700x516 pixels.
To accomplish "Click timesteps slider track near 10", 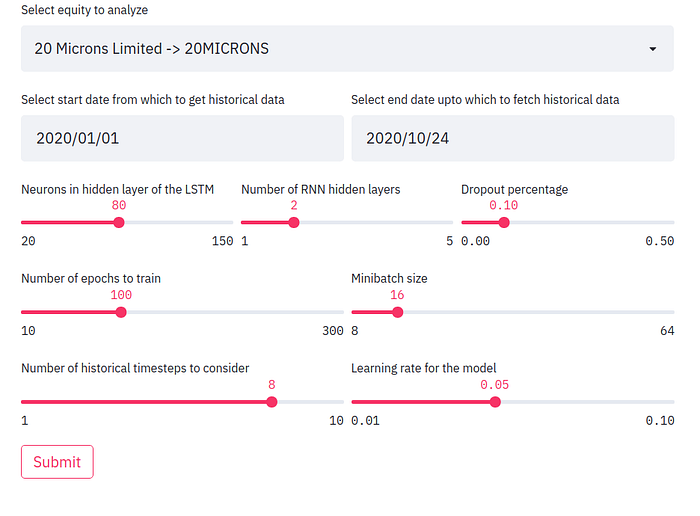I will pos(341,402).
